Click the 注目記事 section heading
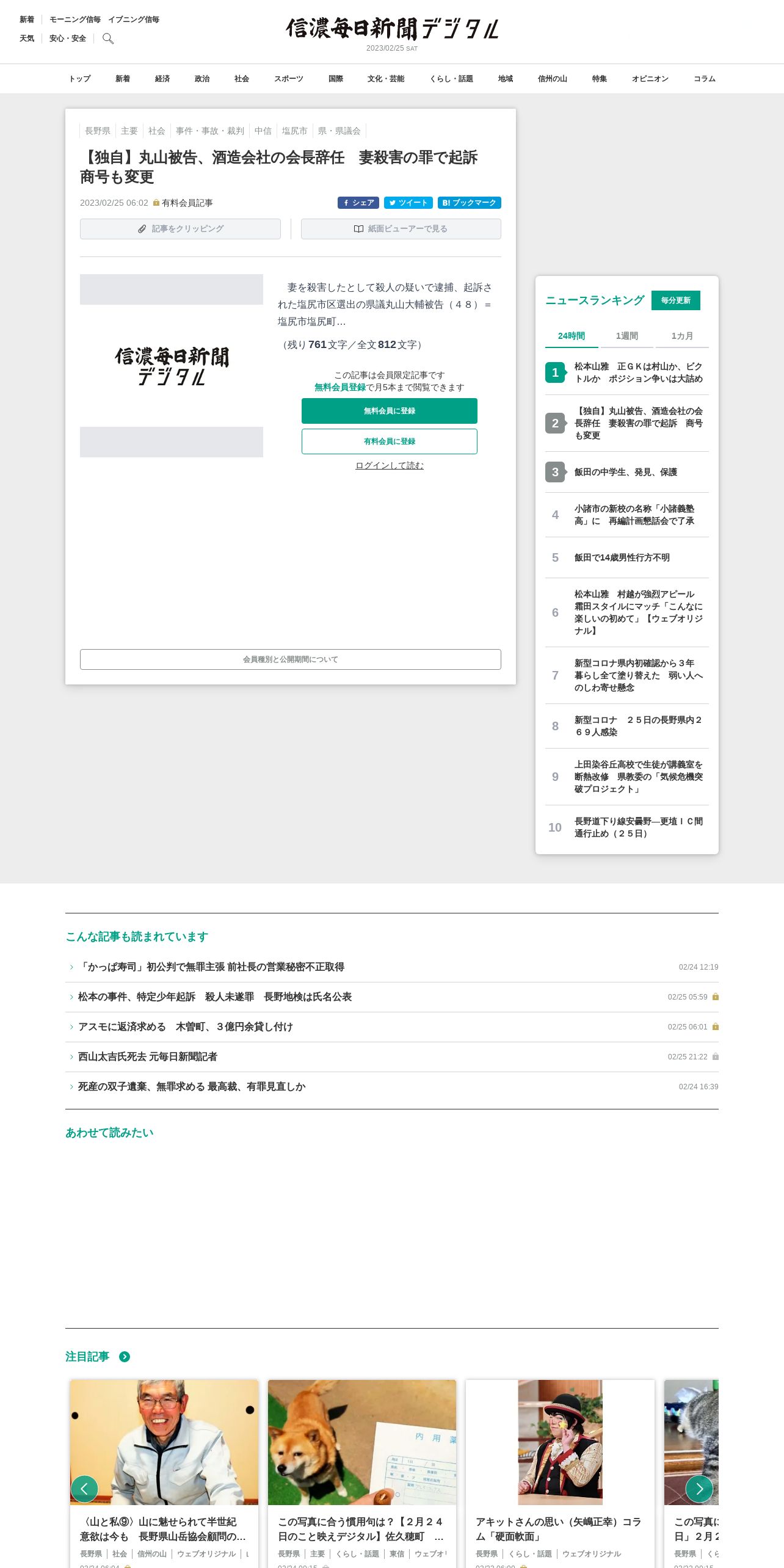784x1568 pixels. point(87,1357)
